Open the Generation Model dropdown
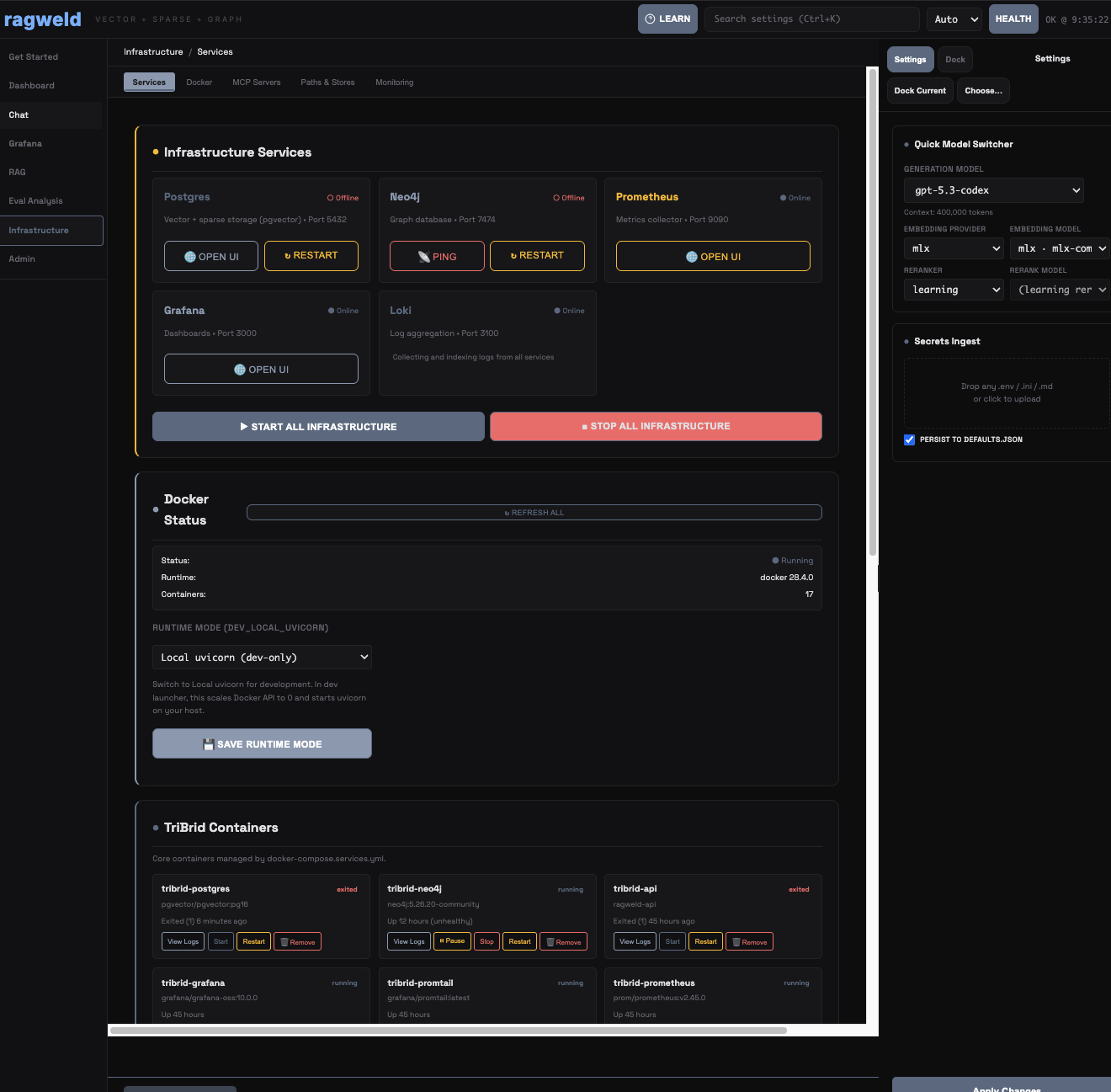Screen dimensions: 1111x1092 (993, 190)
